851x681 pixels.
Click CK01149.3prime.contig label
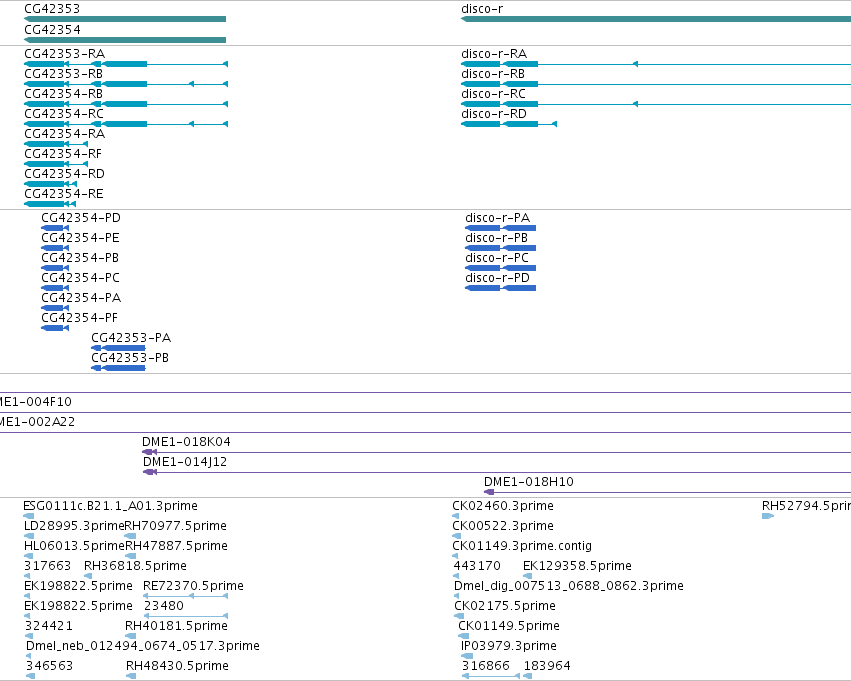click(x=522, y=546)
